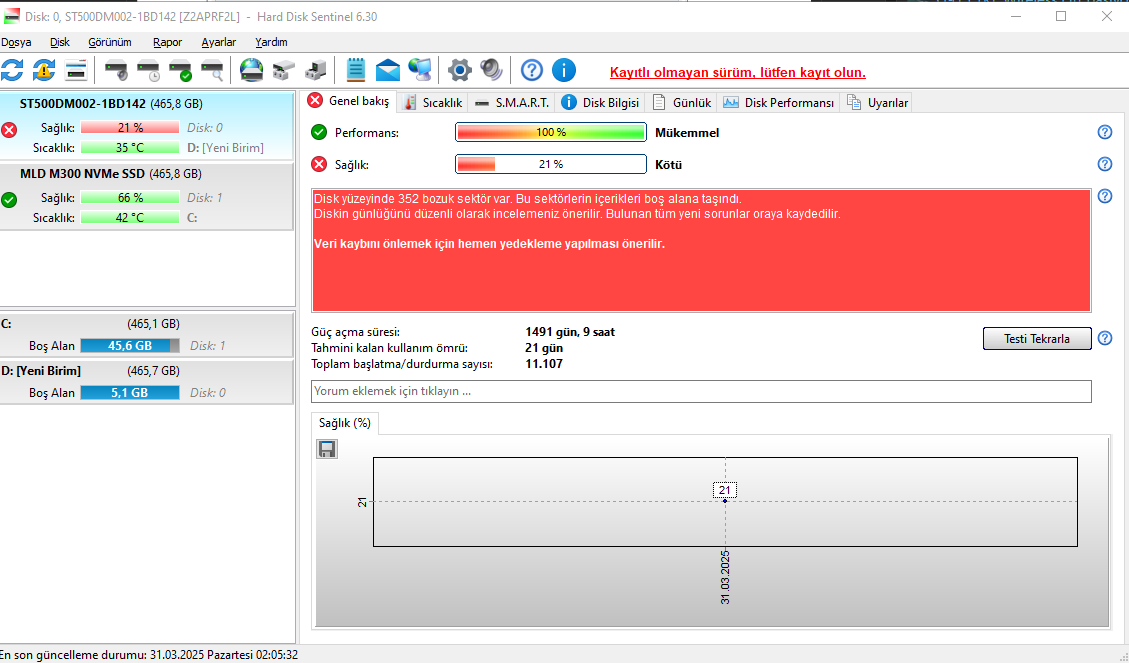
Task: Click the globe over disk toolbar icon
Action: (251, 71)
